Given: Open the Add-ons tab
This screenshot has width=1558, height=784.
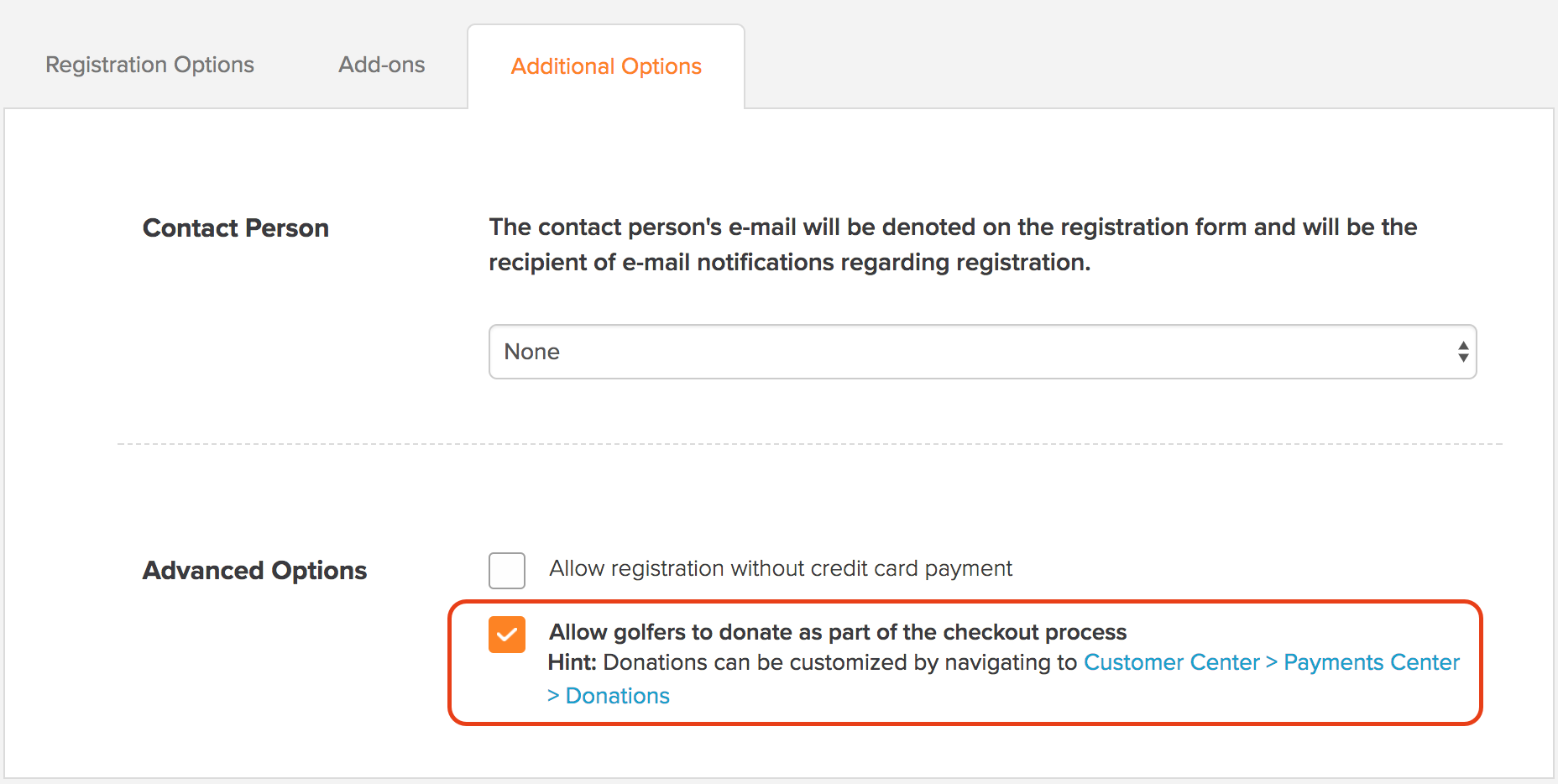Looking at the screenshot, I should tap(381, 65).
